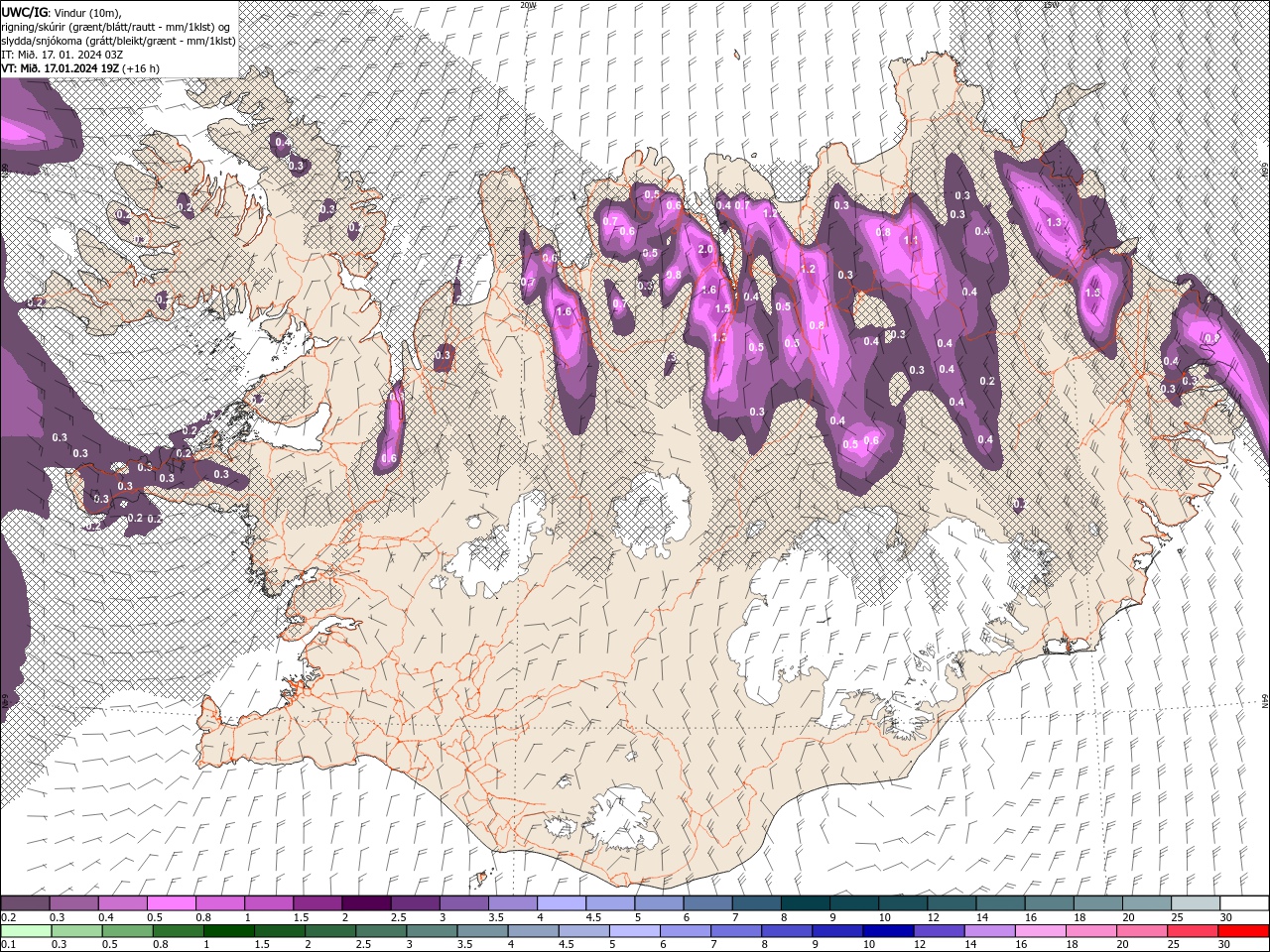Click the "VT: Mið. 17.01.2024 19Z" valid time
The image size is (1270, 952).
pos(61,67)
